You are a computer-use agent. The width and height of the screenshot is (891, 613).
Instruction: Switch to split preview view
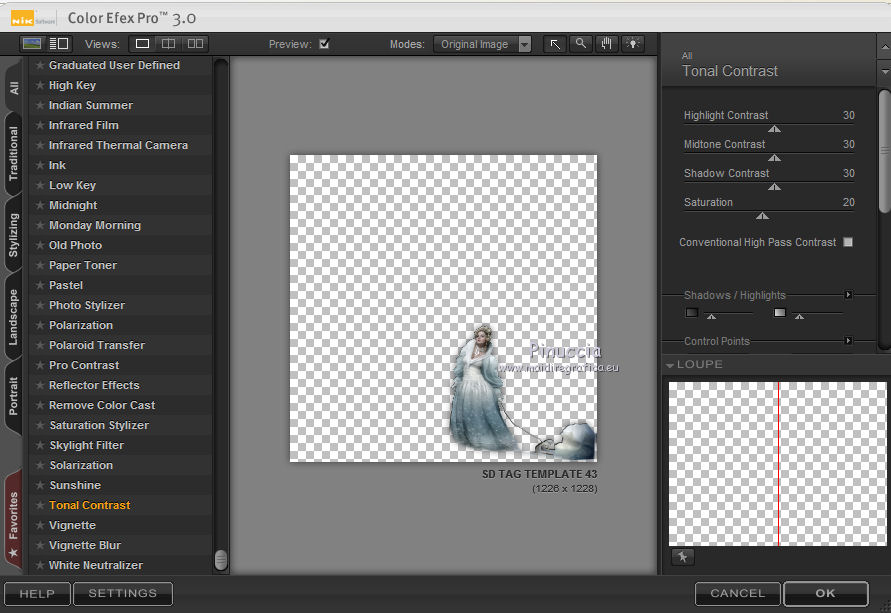[x=169, y=44]
